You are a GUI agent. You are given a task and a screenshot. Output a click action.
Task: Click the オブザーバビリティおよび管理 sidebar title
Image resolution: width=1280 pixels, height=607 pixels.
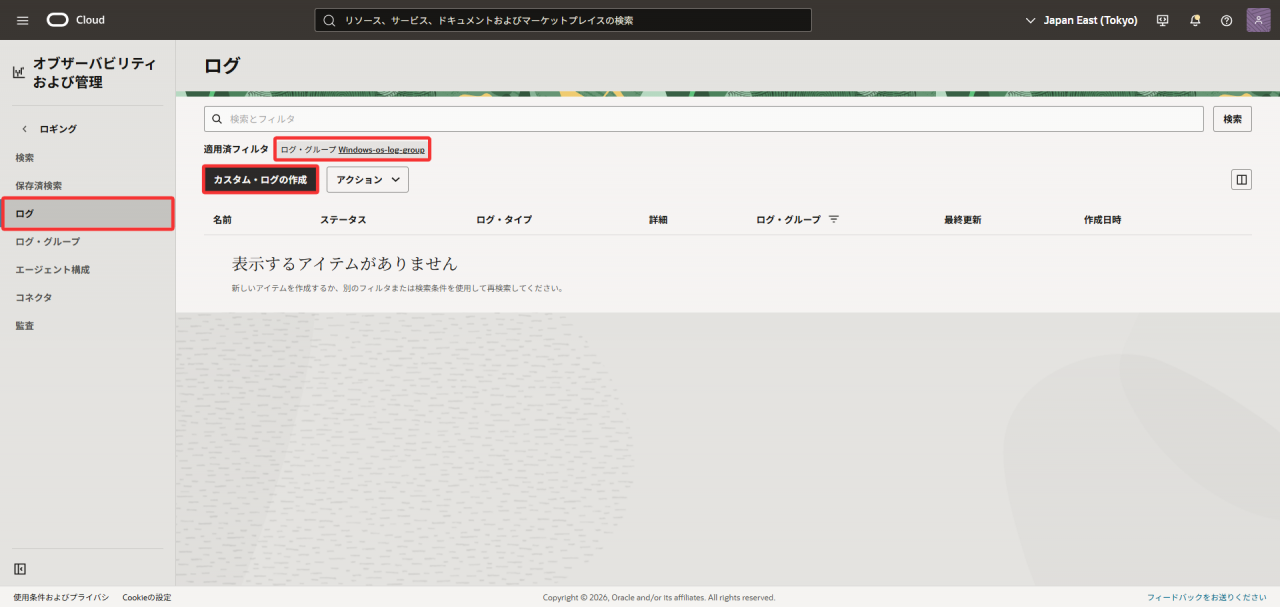coord(95,72)
